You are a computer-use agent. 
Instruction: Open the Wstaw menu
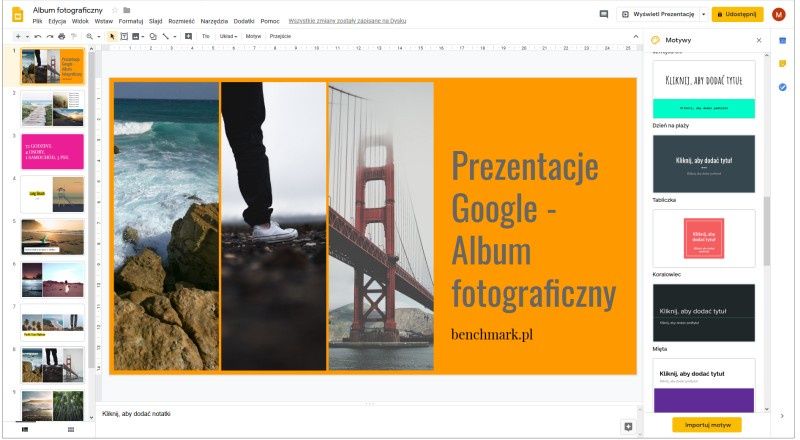104,21
